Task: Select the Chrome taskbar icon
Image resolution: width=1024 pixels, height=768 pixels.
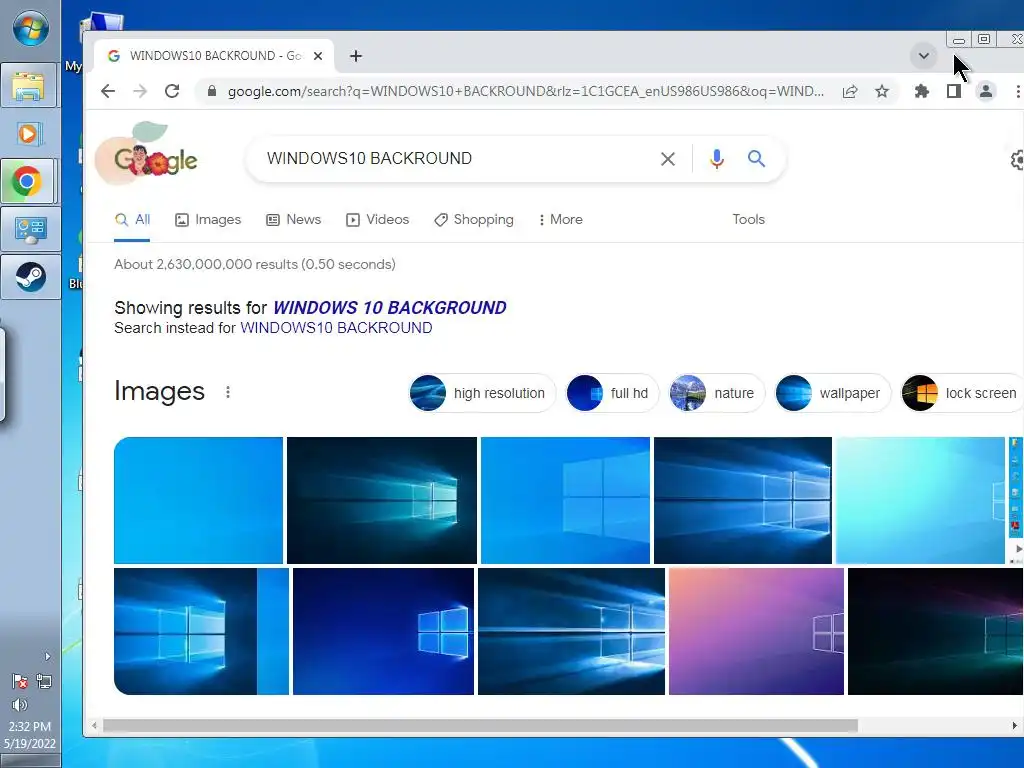Action: click(x=29, y=182)
